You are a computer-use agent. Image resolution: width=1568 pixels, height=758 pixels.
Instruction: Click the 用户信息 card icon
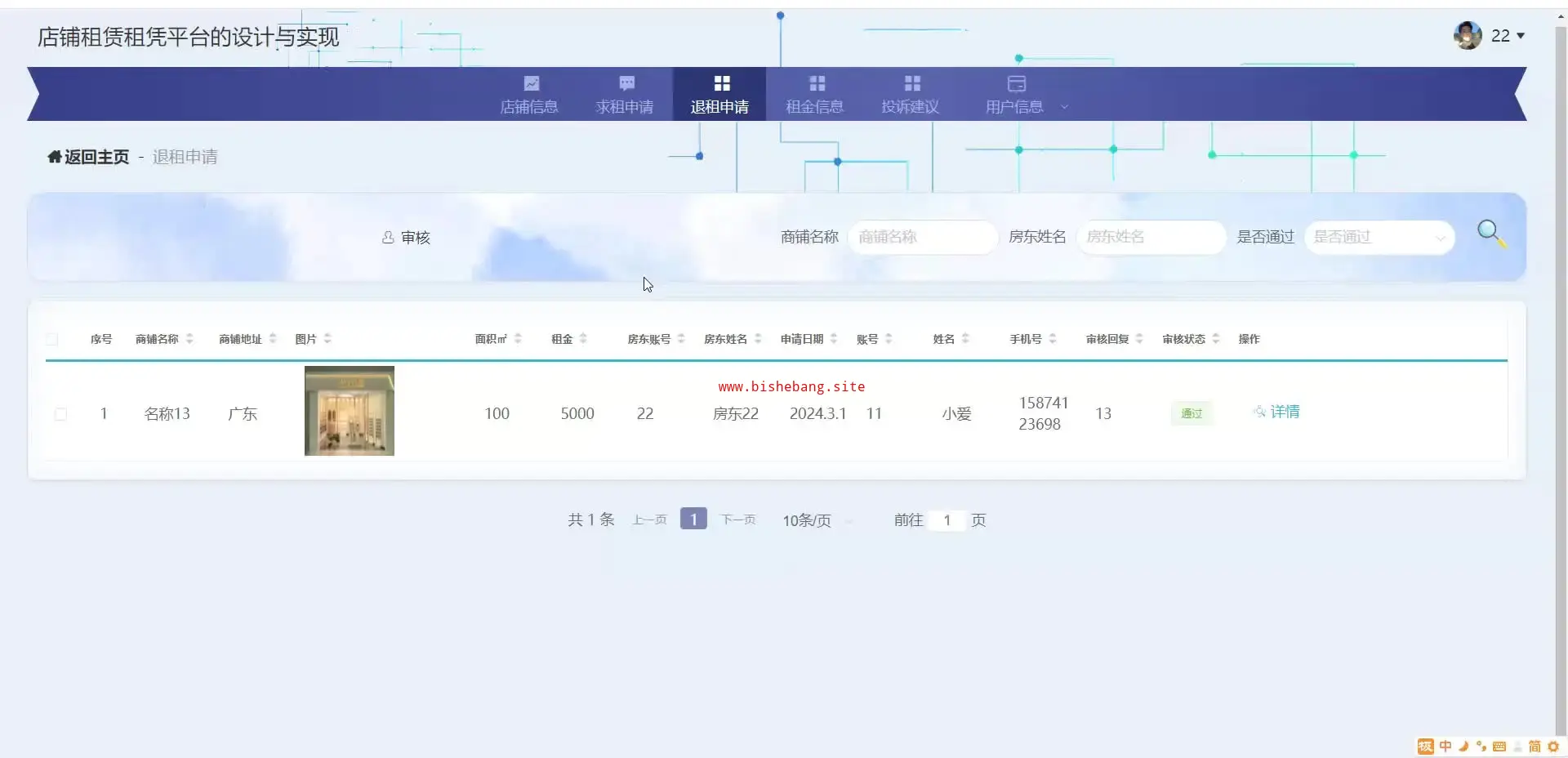[x=1016, y=83]
